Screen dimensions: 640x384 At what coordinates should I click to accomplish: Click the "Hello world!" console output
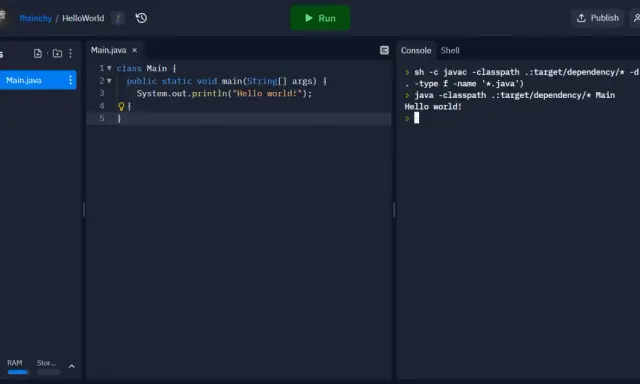tap(433, 107)
